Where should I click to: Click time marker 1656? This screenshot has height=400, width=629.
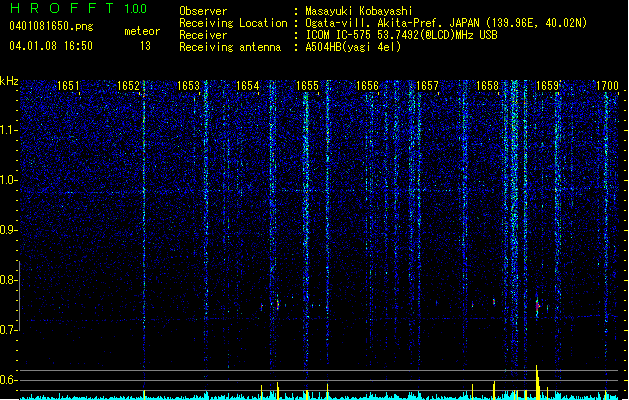click(x=367, y=85)
